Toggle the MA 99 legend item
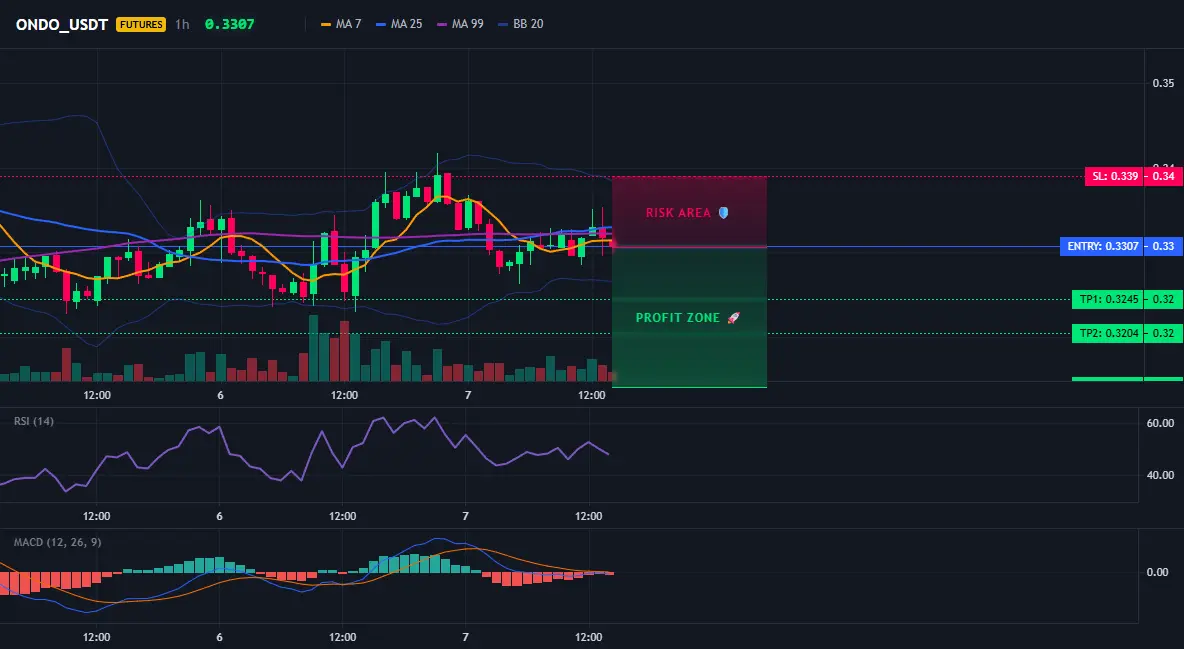1184x649 pixels. click(x=461, y=24)
